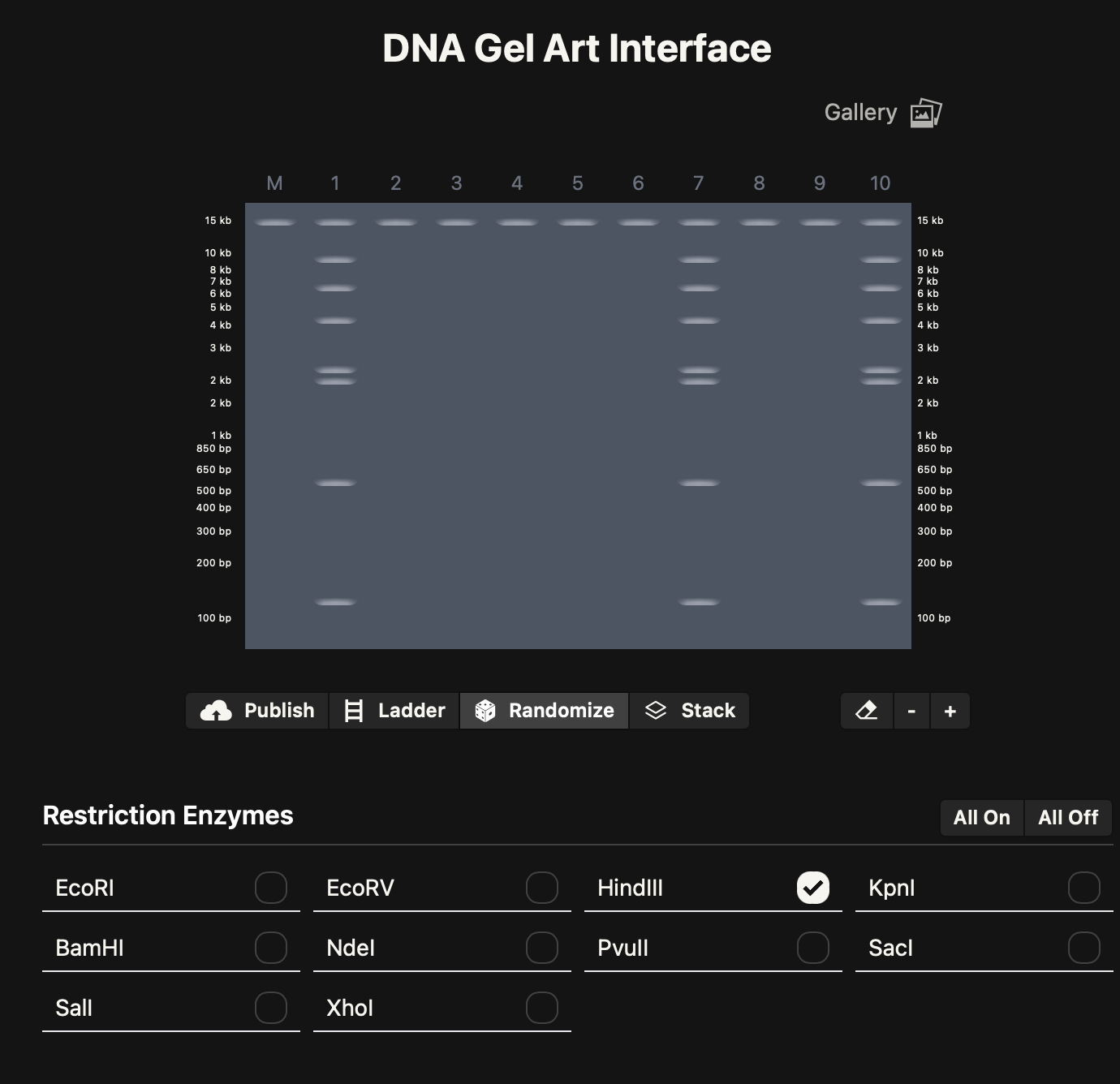Click the left 650 bp size label
Image resolution: width=1120 pixels, height=1084 pixels.
coord(213,470)
